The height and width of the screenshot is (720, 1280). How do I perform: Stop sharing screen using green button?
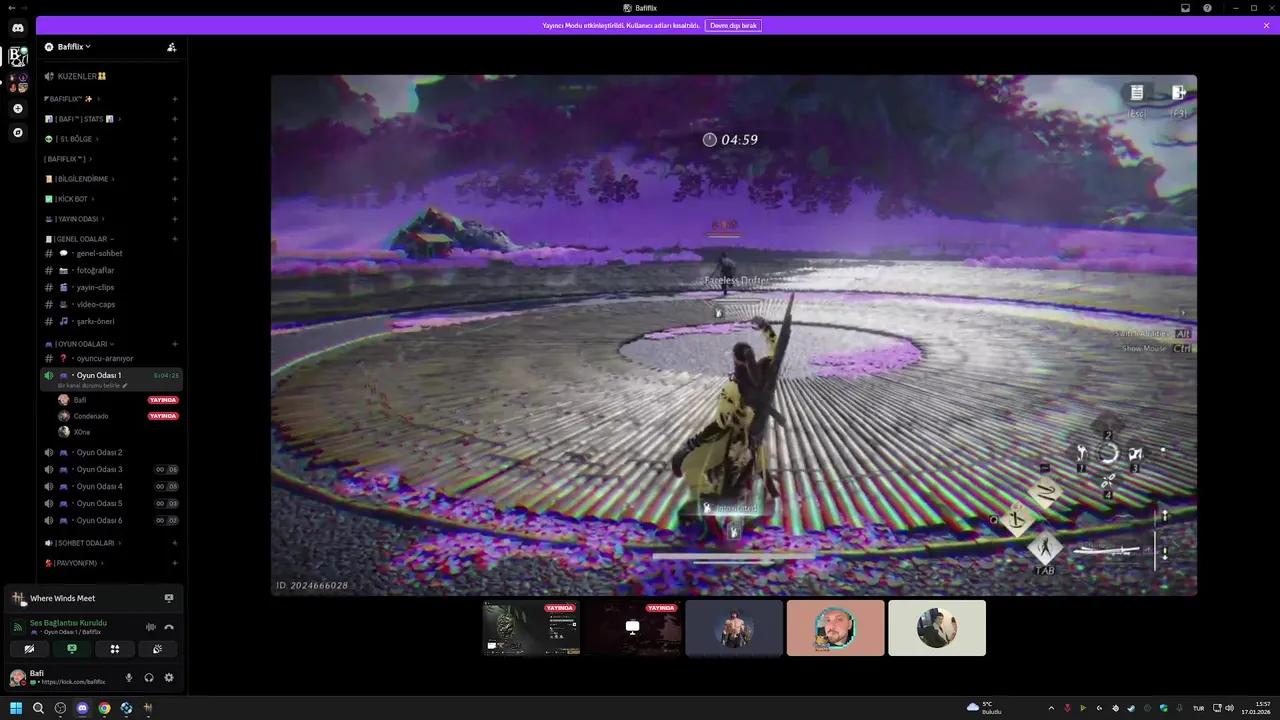72,649
